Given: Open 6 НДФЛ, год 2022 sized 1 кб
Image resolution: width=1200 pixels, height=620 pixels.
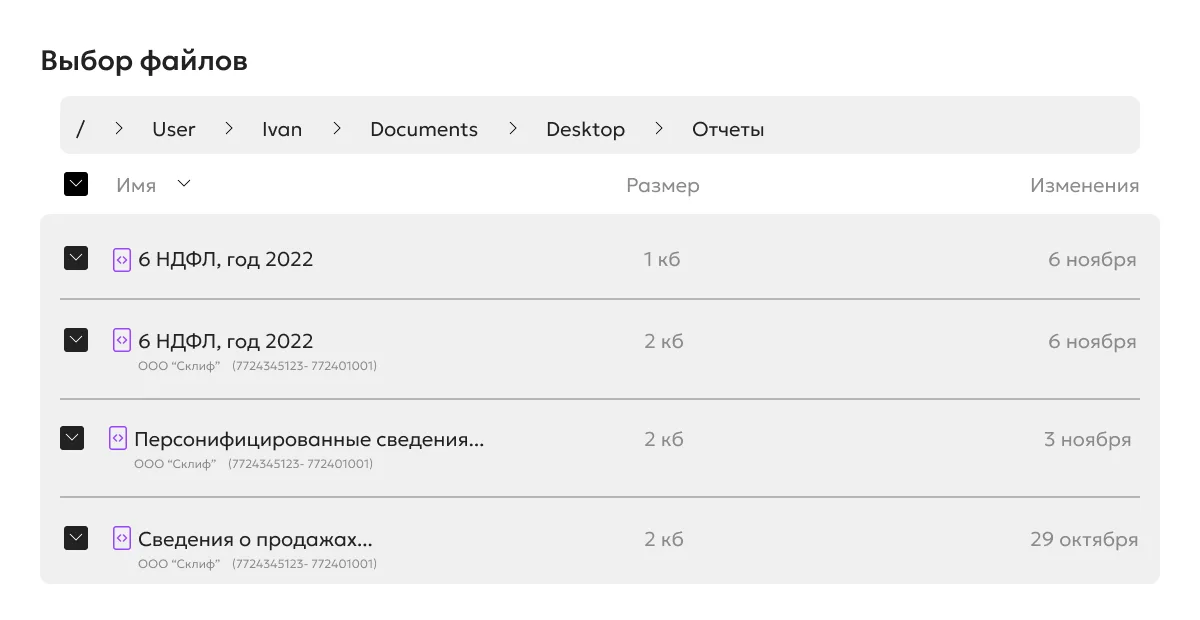Looking at the screenshot, I should point(226,259).
